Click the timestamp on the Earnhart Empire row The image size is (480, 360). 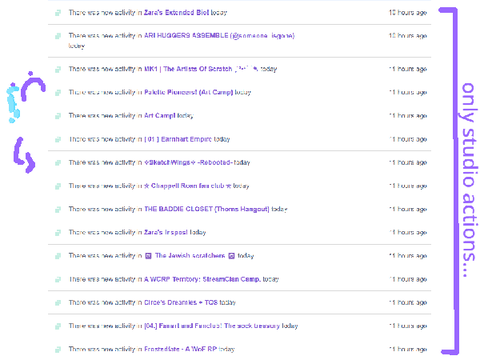pos(408,139)
